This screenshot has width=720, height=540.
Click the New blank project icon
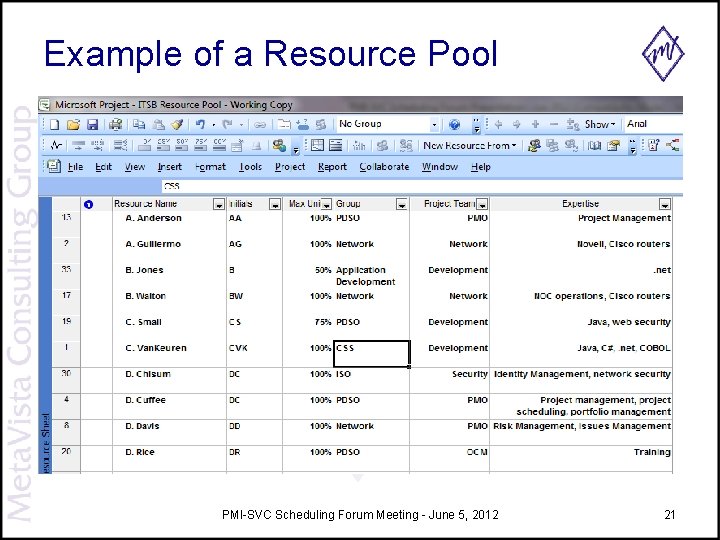(x=55, y=124)
